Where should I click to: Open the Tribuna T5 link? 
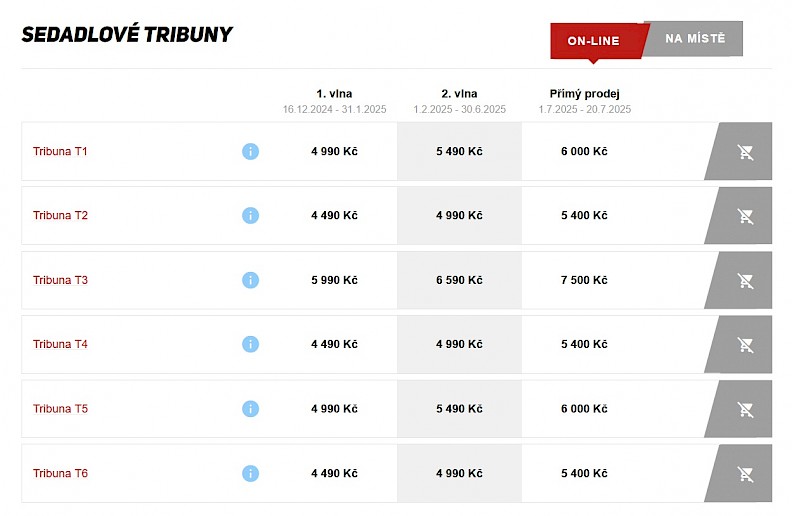(60, 409)
